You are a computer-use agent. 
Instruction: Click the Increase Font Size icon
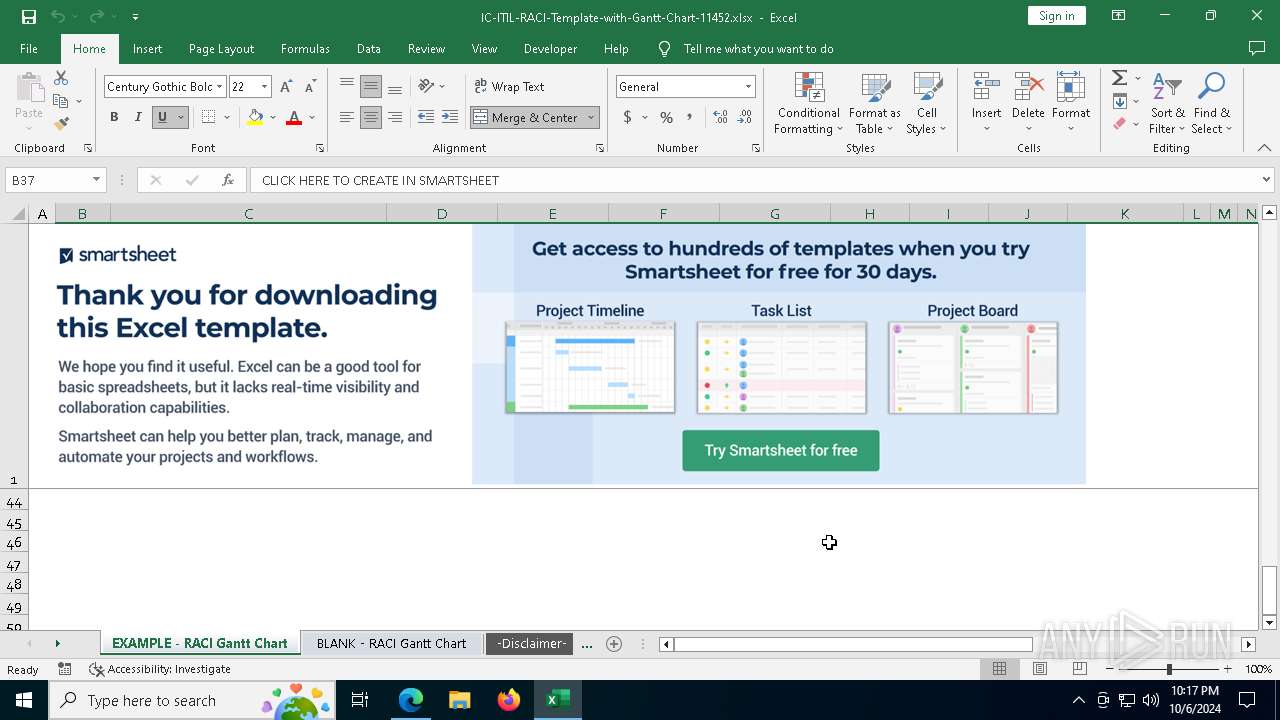[287, 87]
